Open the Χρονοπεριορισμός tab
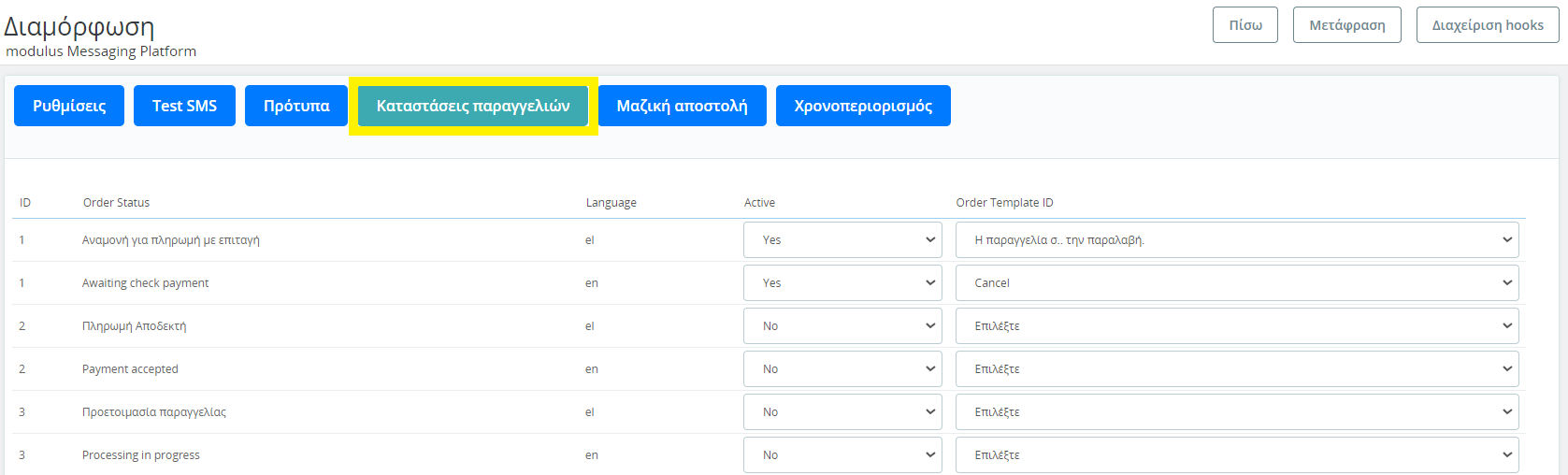This screenshot has height=475, width=1568. 863,106
